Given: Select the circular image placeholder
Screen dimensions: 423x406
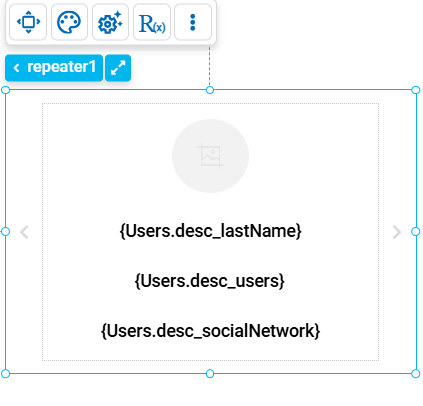Looking at the screenshot, I should (x=210, y=156).
